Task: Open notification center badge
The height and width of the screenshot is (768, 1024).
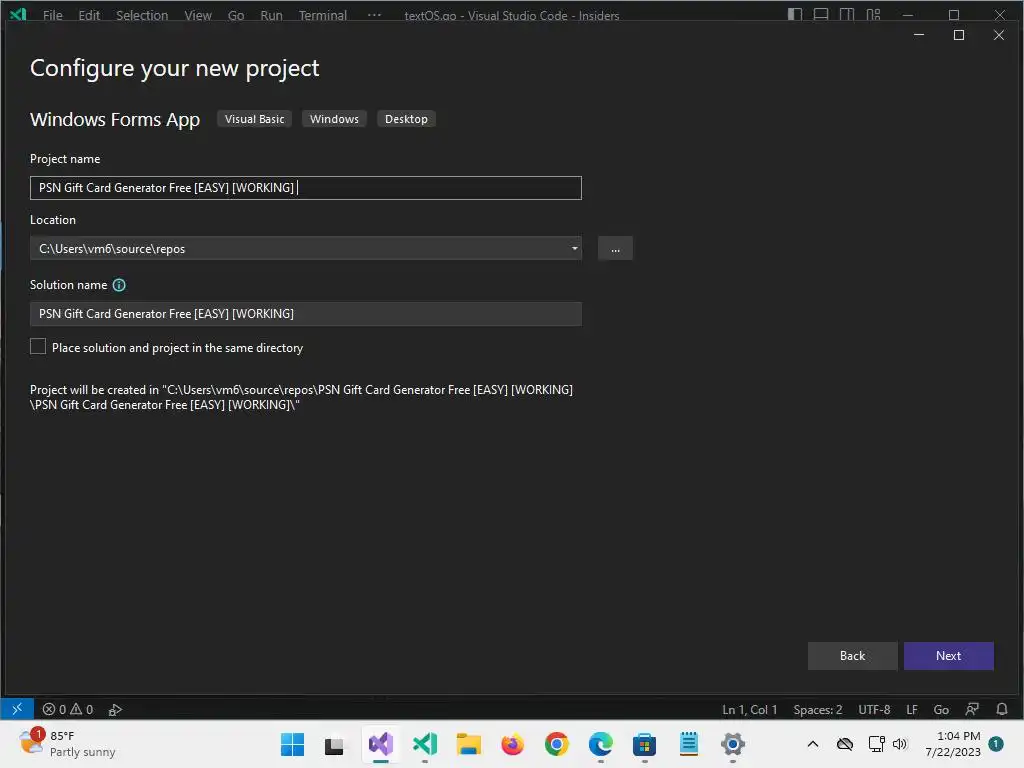Action: [996, 744]
